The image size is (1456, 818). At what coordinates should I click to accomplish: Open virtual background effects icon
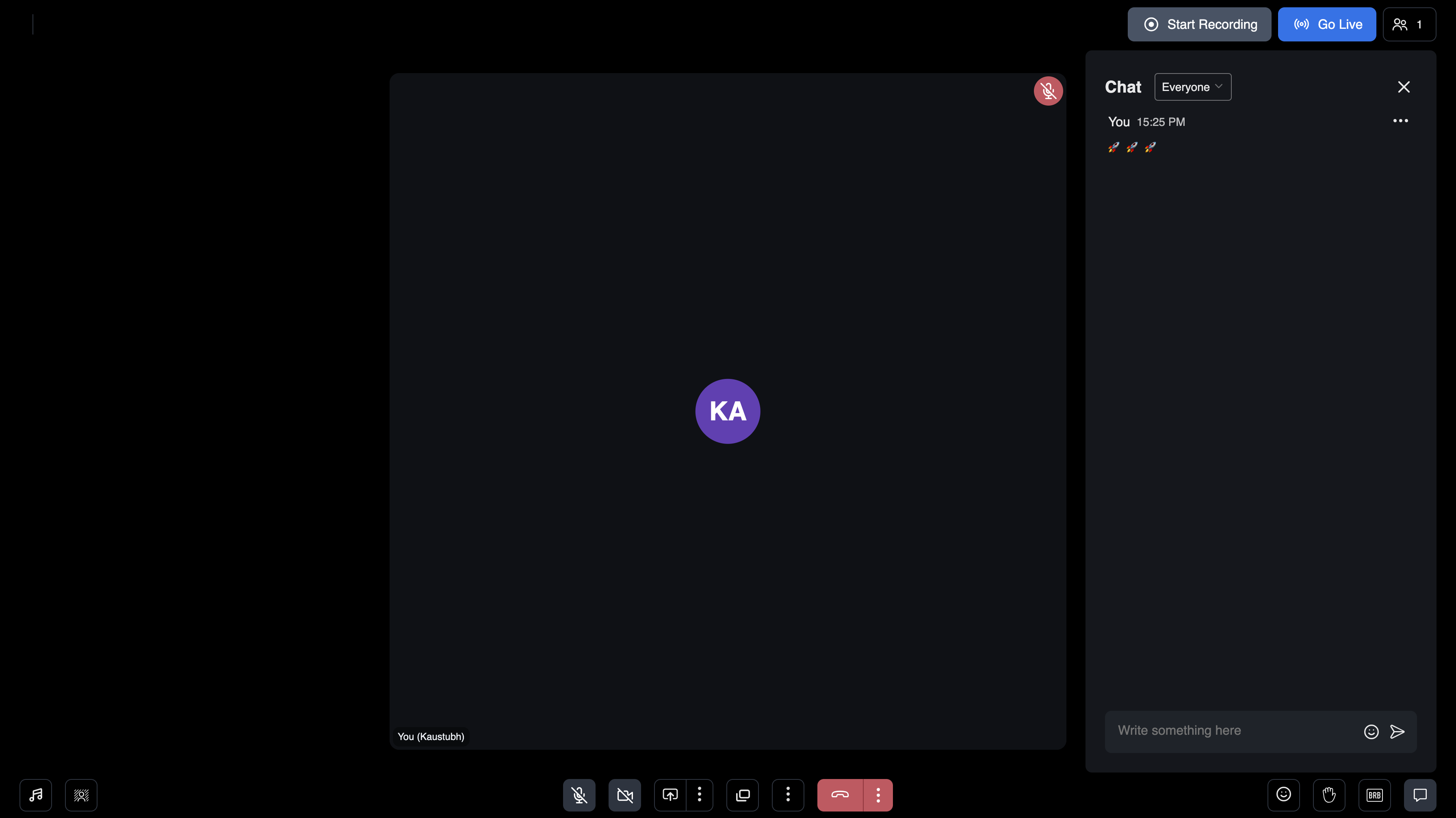tap(81, 795)
